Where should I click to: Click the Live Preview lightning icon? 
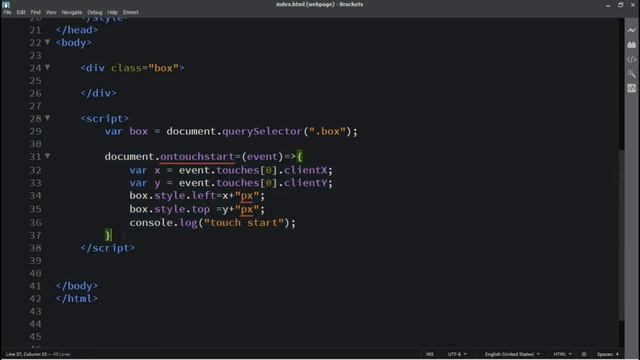[631, 30]
